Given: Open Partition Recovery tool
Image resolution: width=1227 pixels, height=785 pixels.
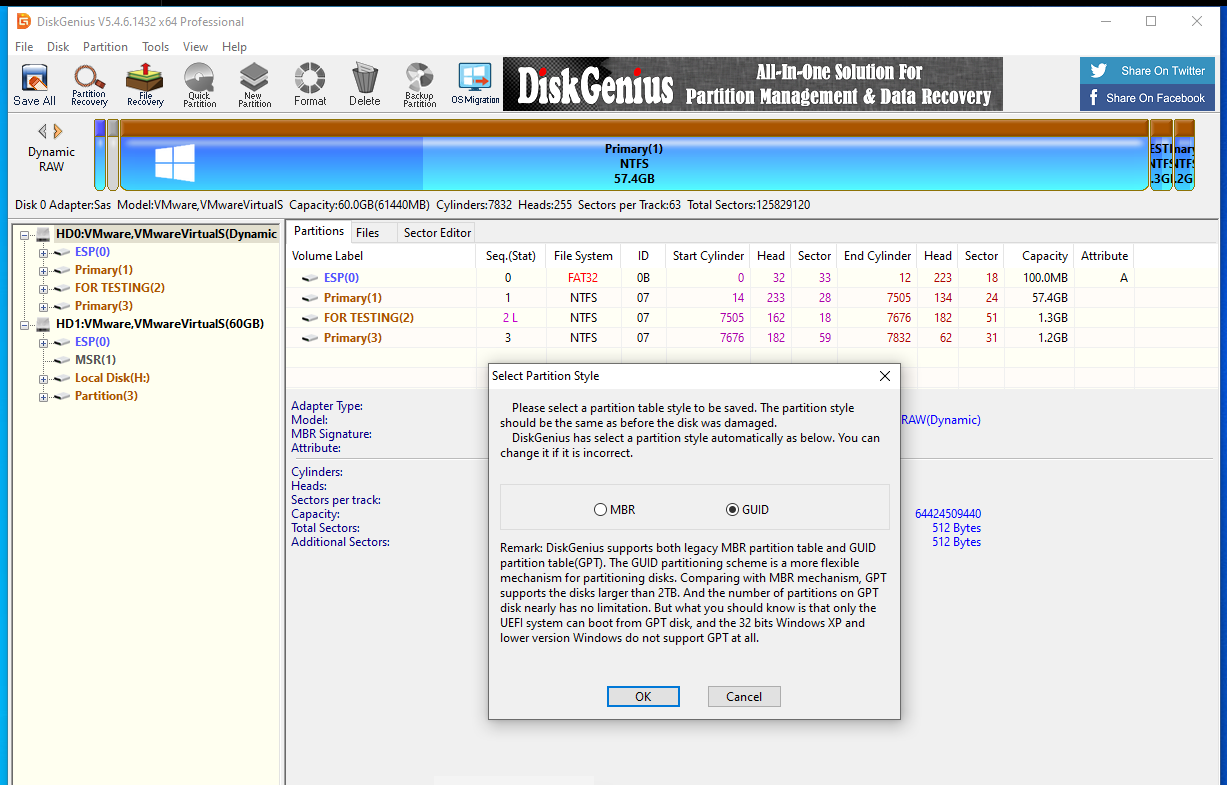Looking at the screenshot, I should click(89, 85).
